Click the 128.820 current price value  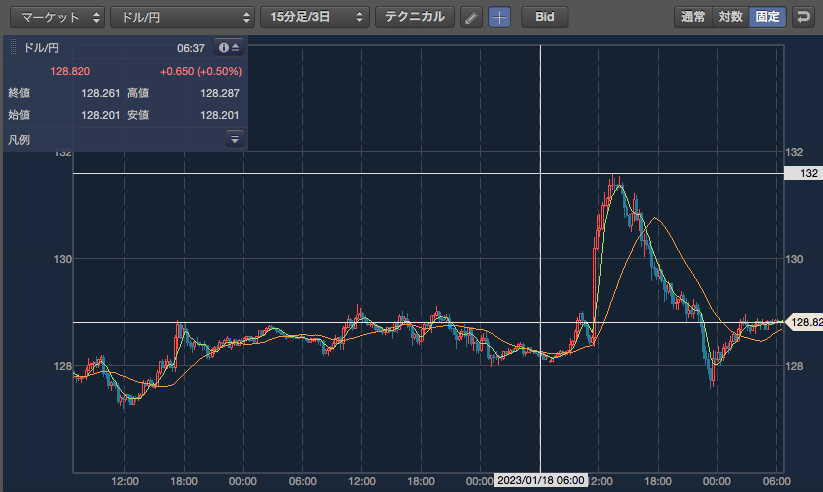click(x=70, y=71)
